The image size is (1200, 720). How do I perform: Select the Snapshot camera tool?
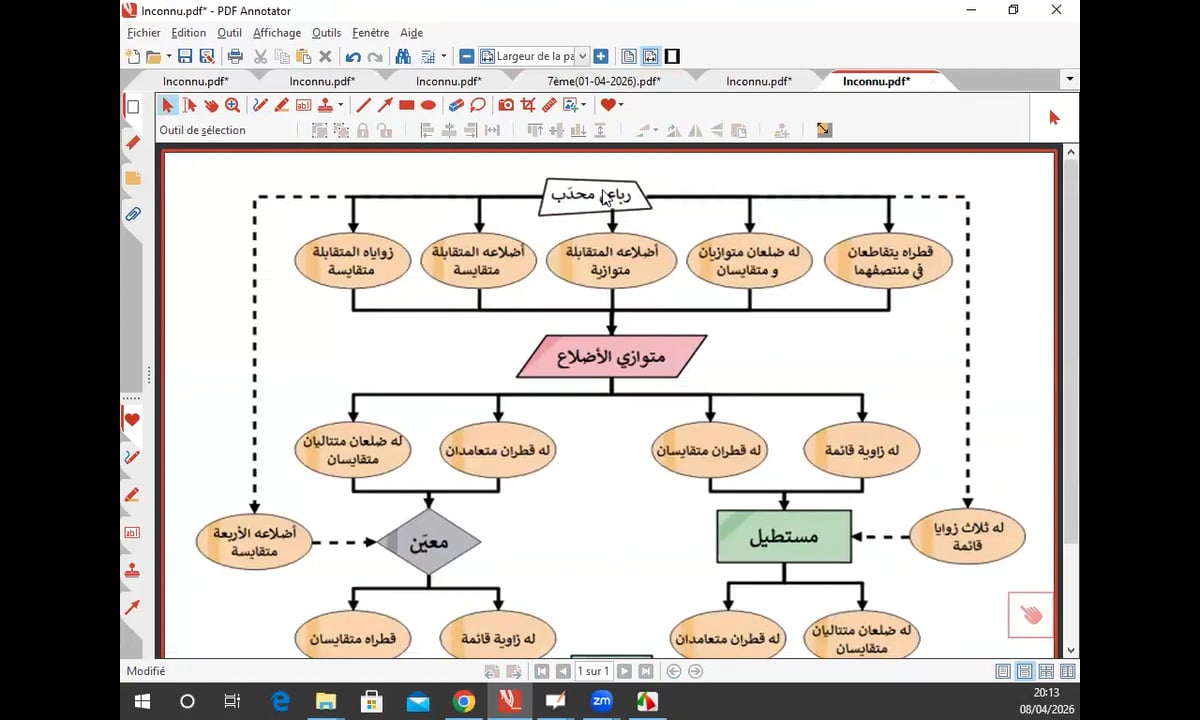506,105
